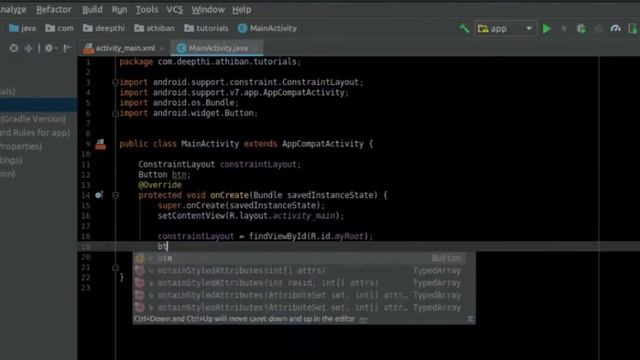This screenshot has height=360, width=640.
Task: Open the profiler gauge icon
Action: [x=616, y=29]
